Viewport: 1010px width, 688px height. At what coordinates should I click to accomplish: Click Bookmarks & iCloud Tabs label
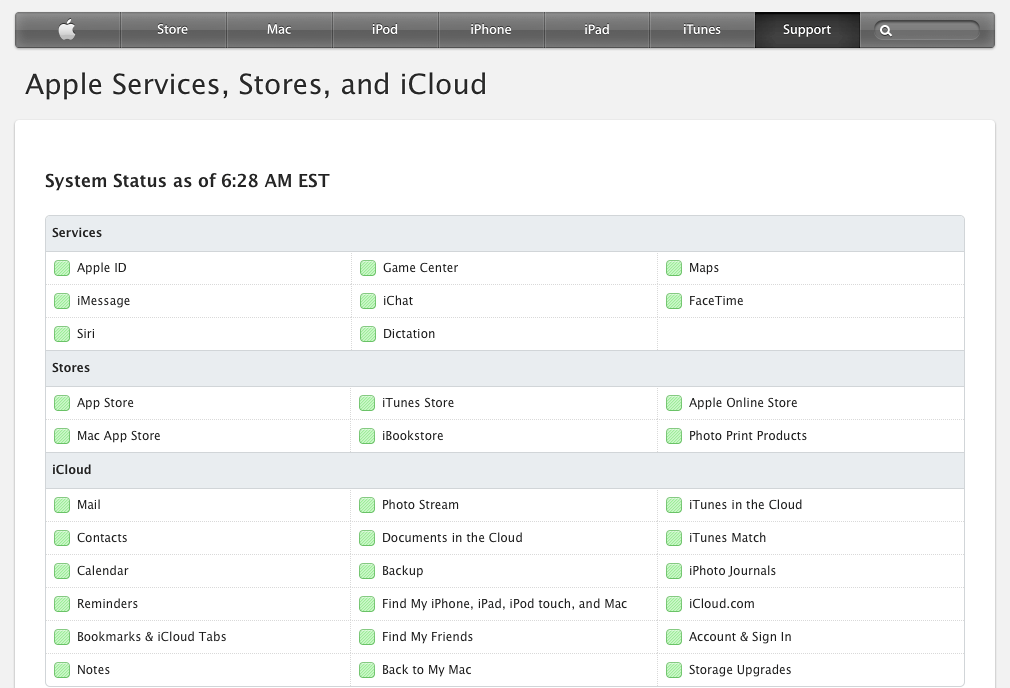(x=151, y=636)
